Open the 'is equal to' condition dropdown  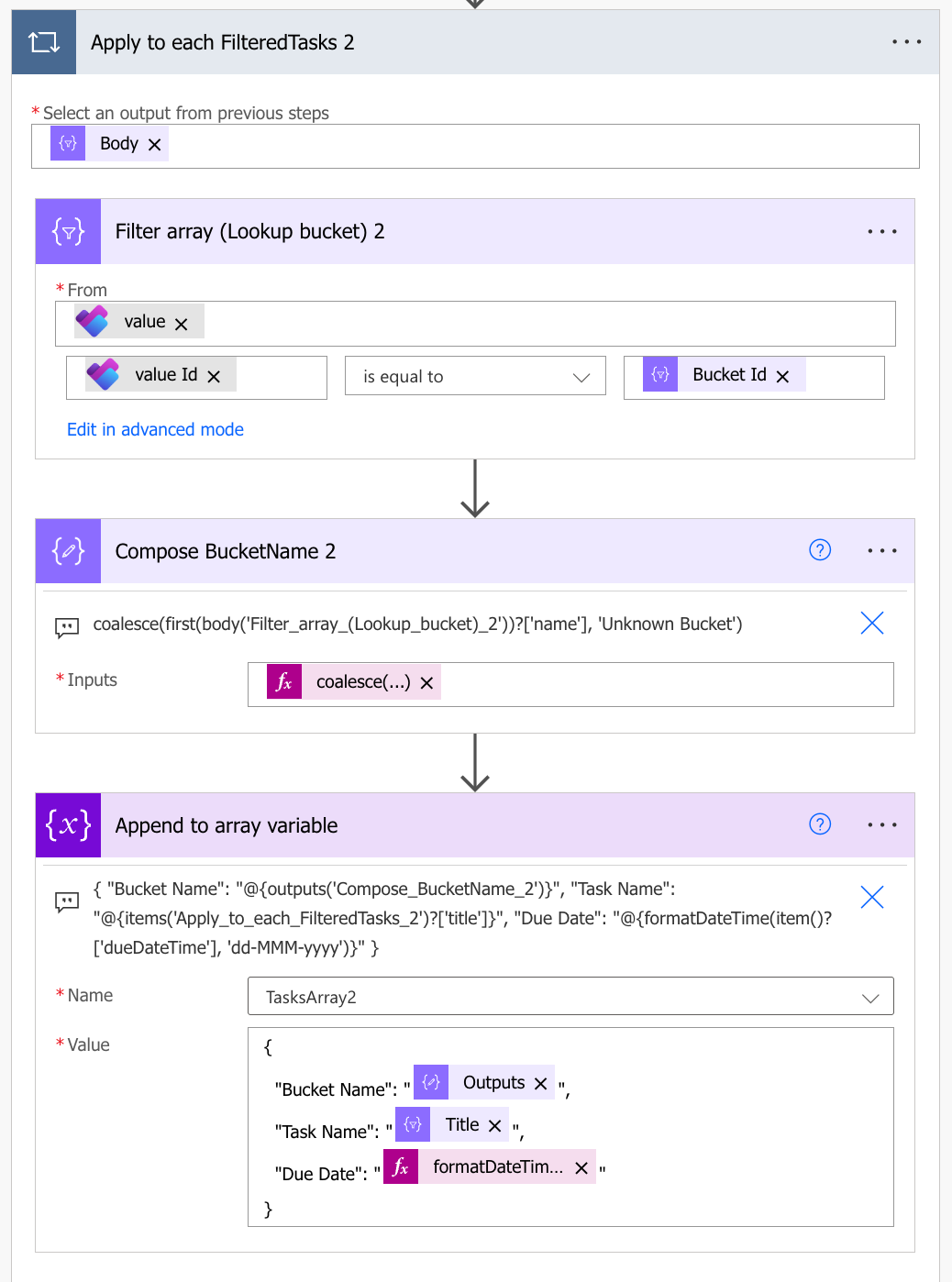475,376
